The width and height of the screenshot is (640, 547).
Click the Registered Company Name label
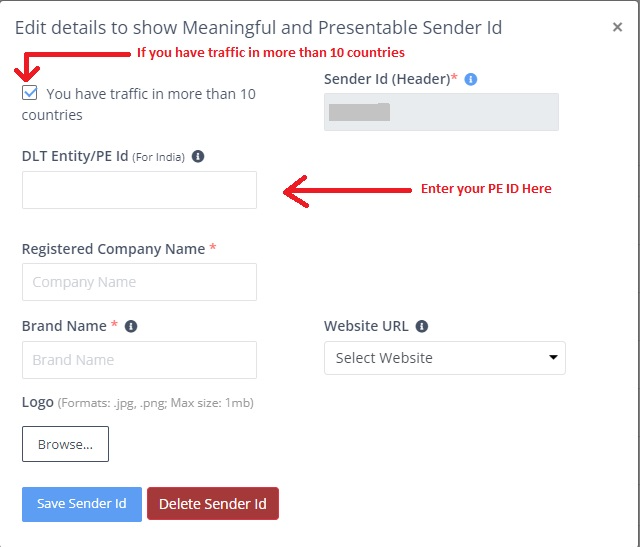click(113, 249)
